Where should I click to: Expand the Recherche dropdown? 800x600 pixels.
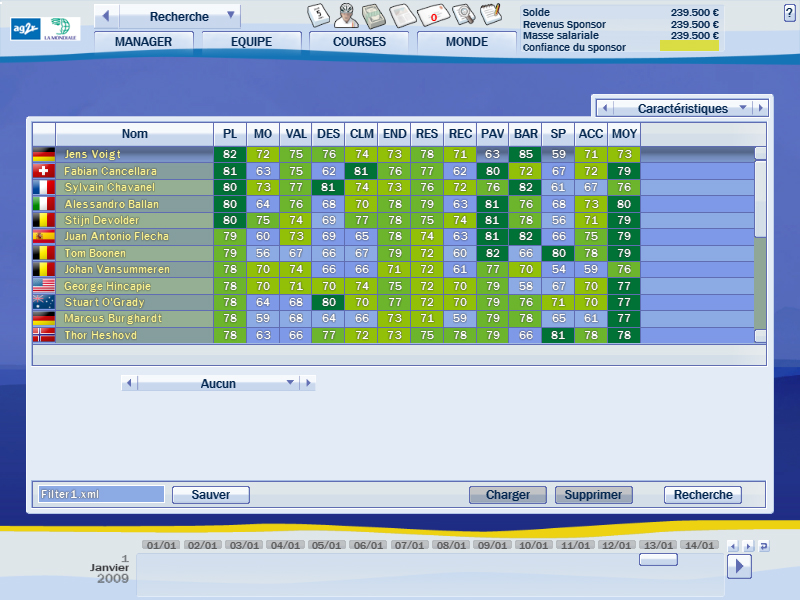coord(232,16)
